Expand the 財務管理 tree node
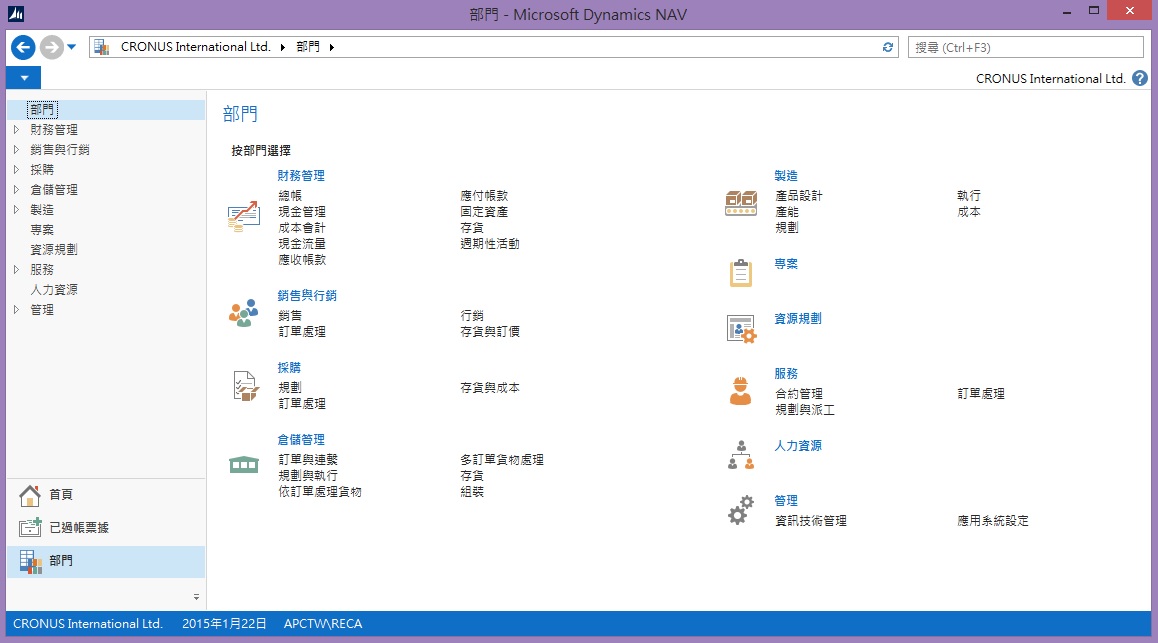Screen dimensions: 1158x643 point(16,130)
